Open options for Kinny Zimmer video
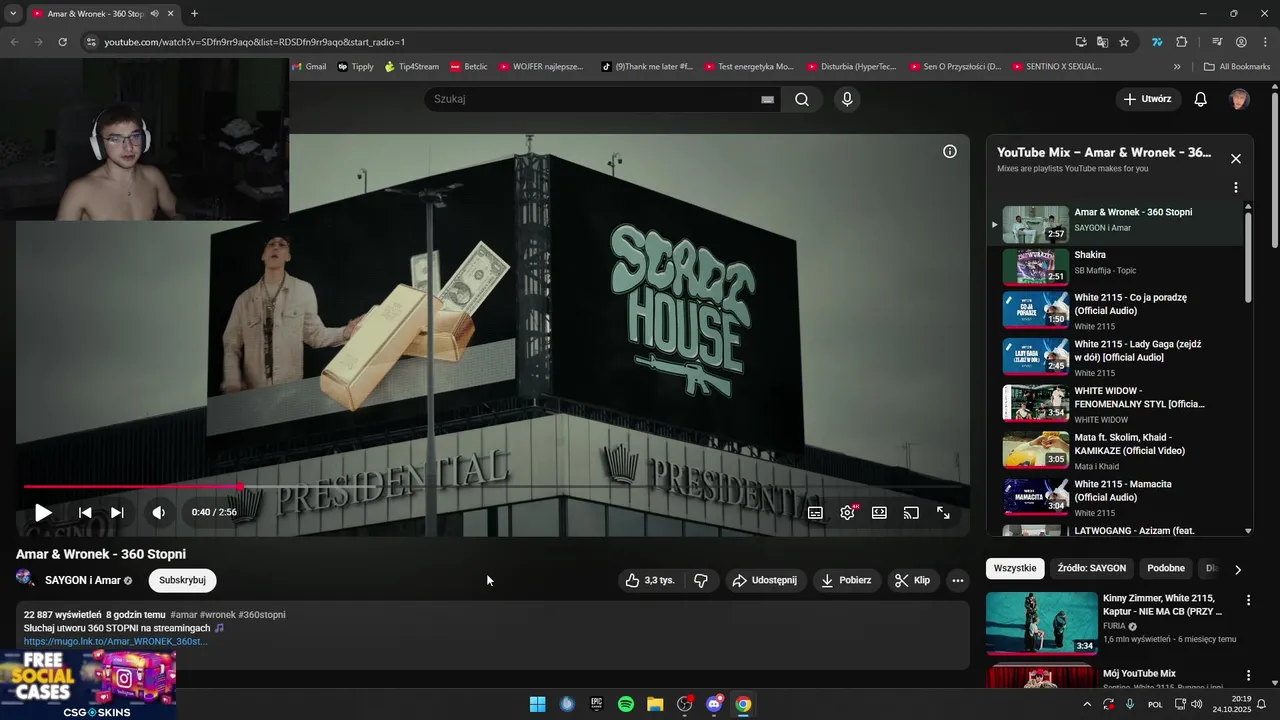1280x720 pixels. pyautogui.click(x=1248, y=600)
